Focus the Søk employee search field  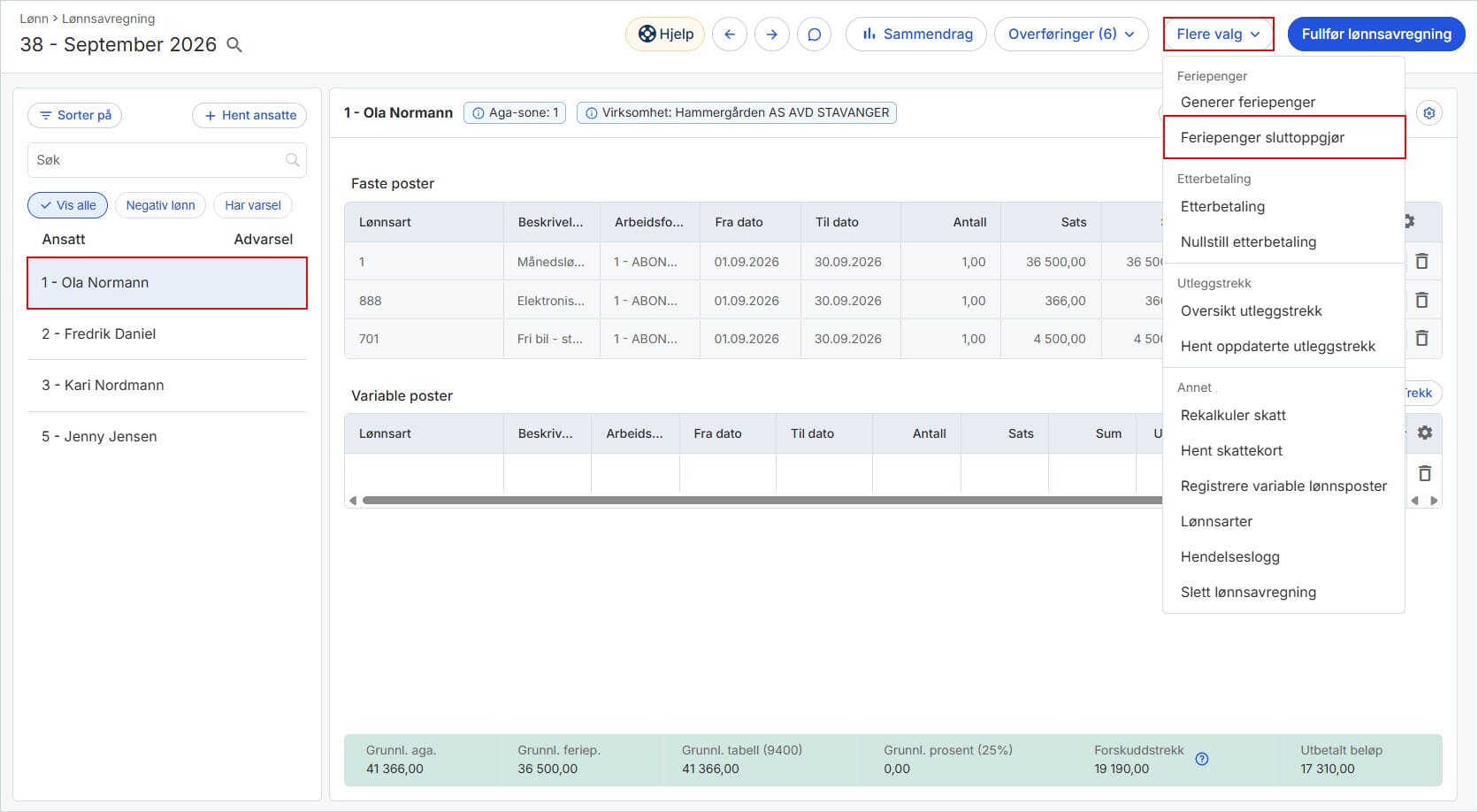(x=167, y=160)
